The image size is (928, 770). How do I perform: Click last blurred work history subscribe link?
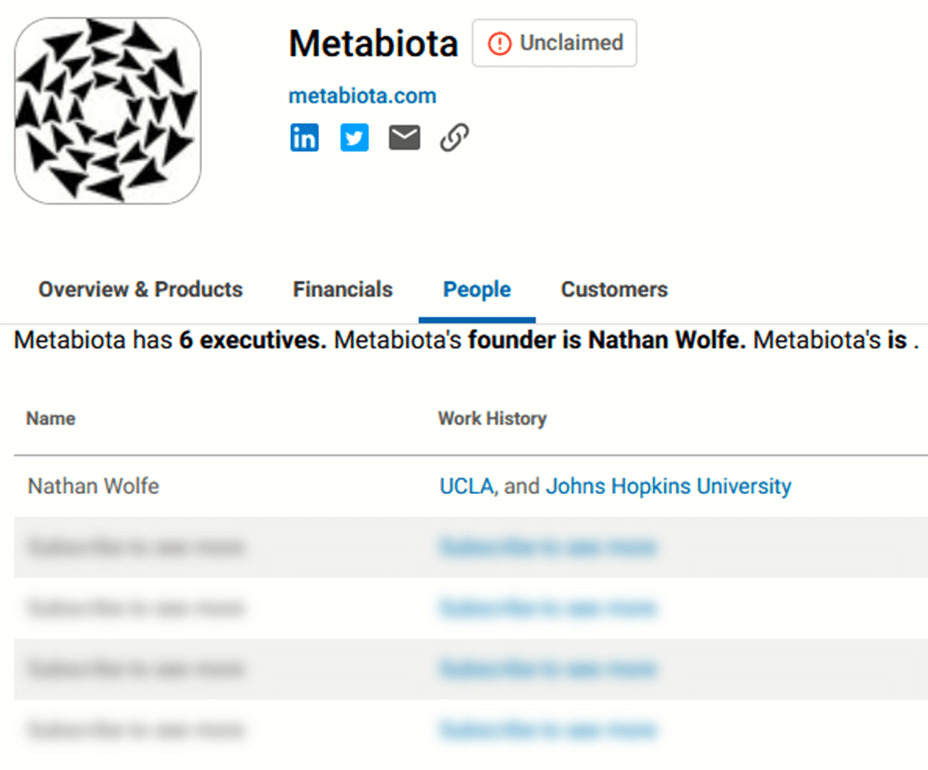(548, 730)
